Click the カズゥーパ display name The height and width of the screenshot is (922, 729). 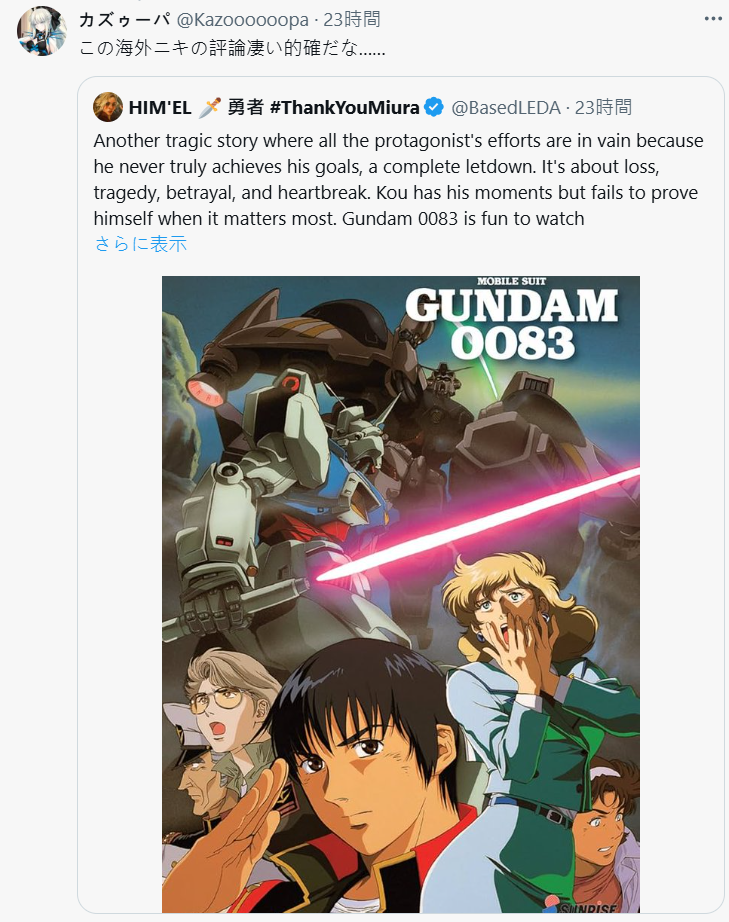pyautogui.click(x=125, y=19)
